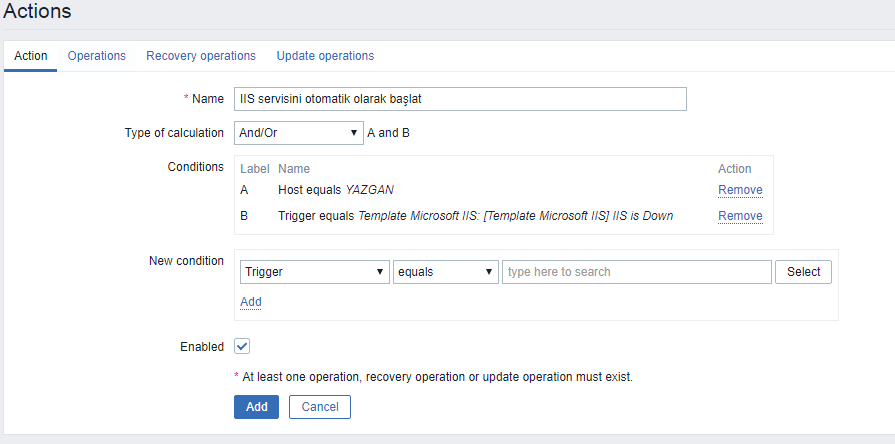
Task: Open the Recovery operations tab
Action: pyautogui.click(x=201, y=56)
